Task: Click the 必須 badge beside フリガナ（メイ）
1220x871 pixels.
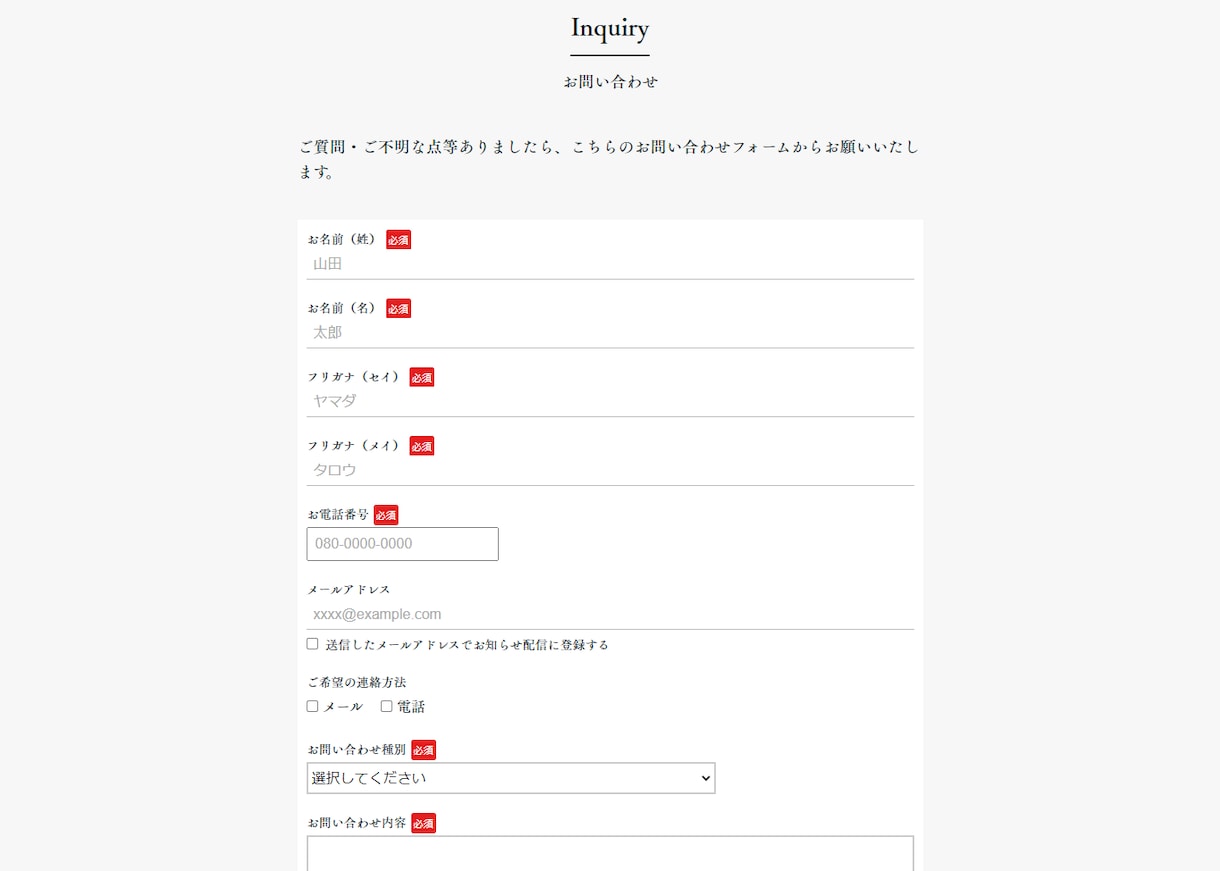Action: coord(422,446)
